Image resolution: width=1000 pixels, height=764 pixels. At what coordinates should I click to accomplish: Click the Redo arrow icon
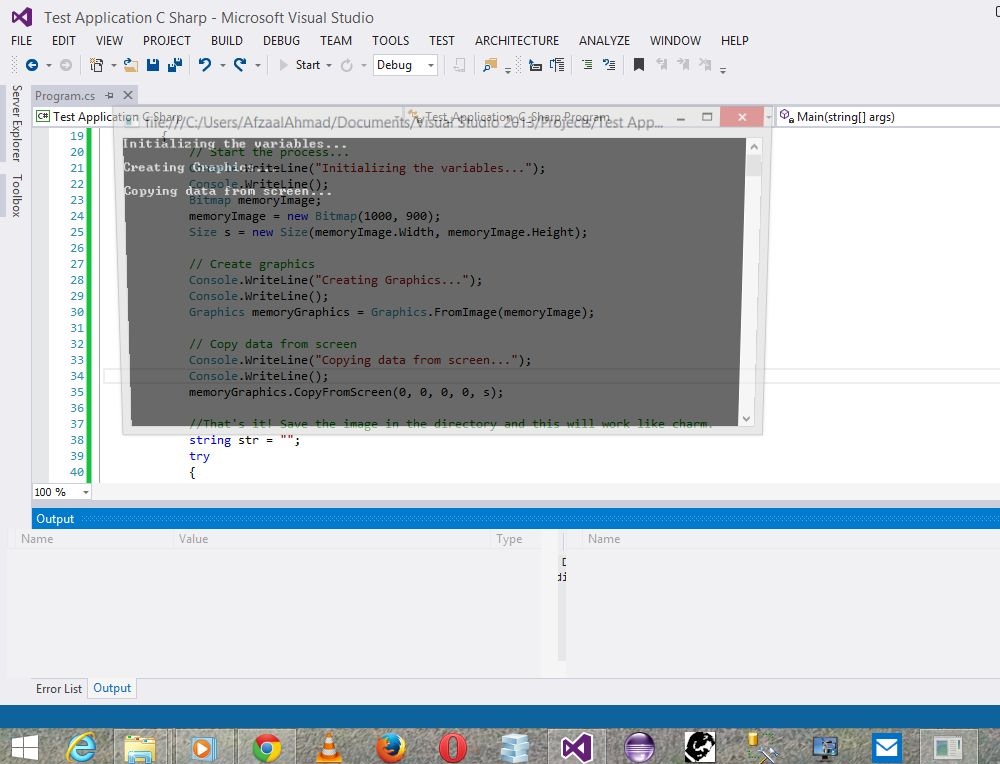click(x=240, y=65)
